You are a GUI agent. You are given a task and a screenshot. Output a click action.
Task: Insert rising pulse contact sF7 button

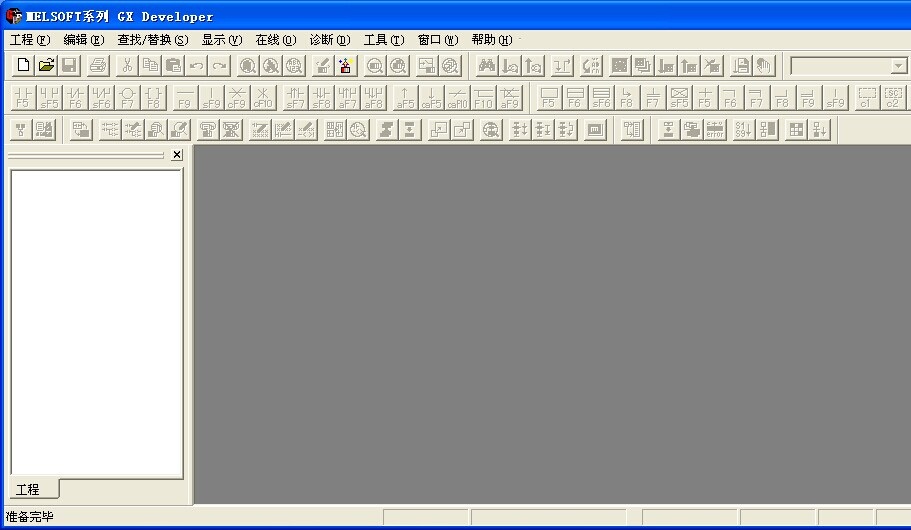tap(295, 97)
